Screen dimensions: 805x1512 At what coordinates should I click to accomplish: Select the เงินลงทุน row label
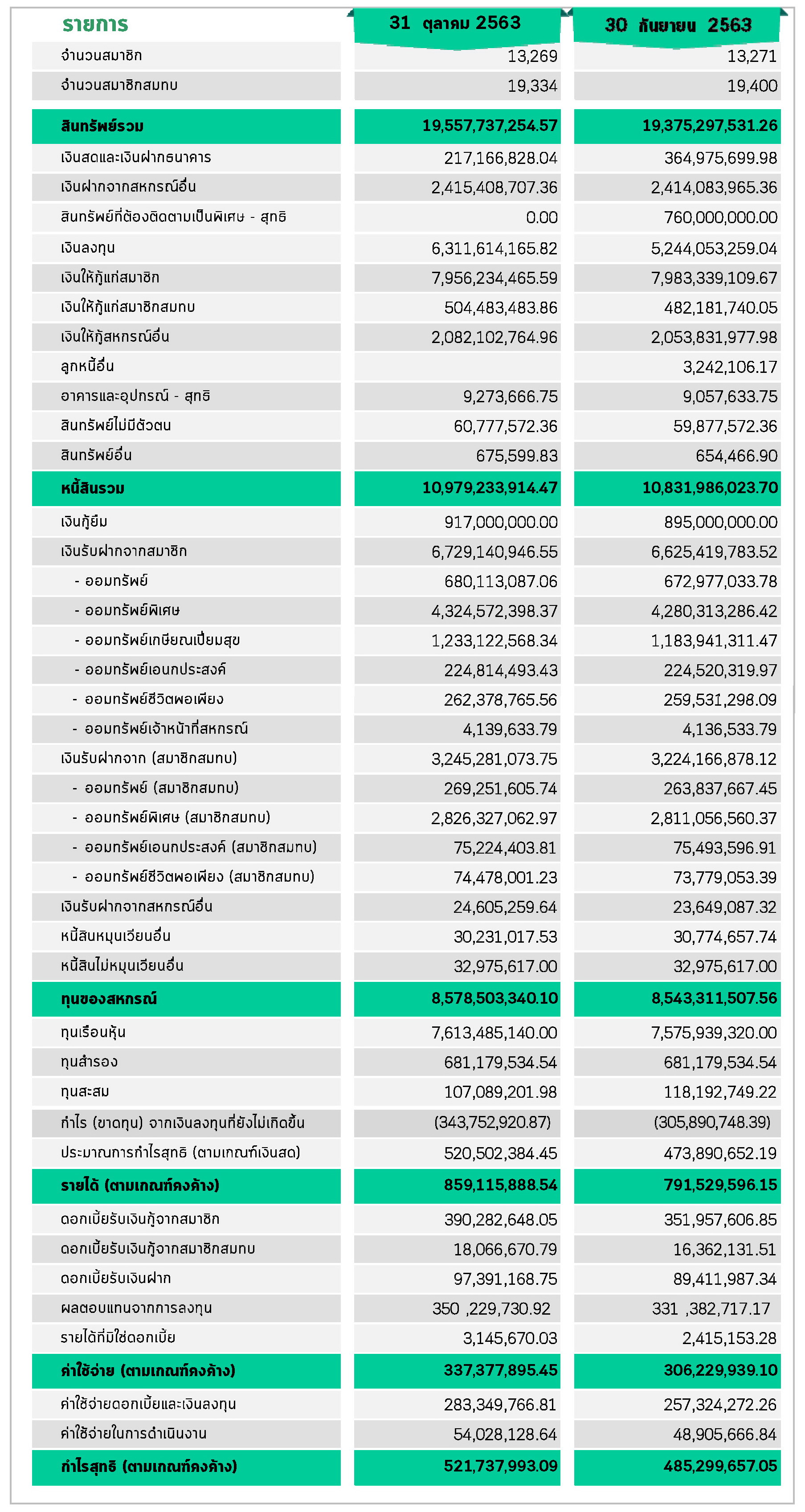pyautogui.click(x=87, y=248)
